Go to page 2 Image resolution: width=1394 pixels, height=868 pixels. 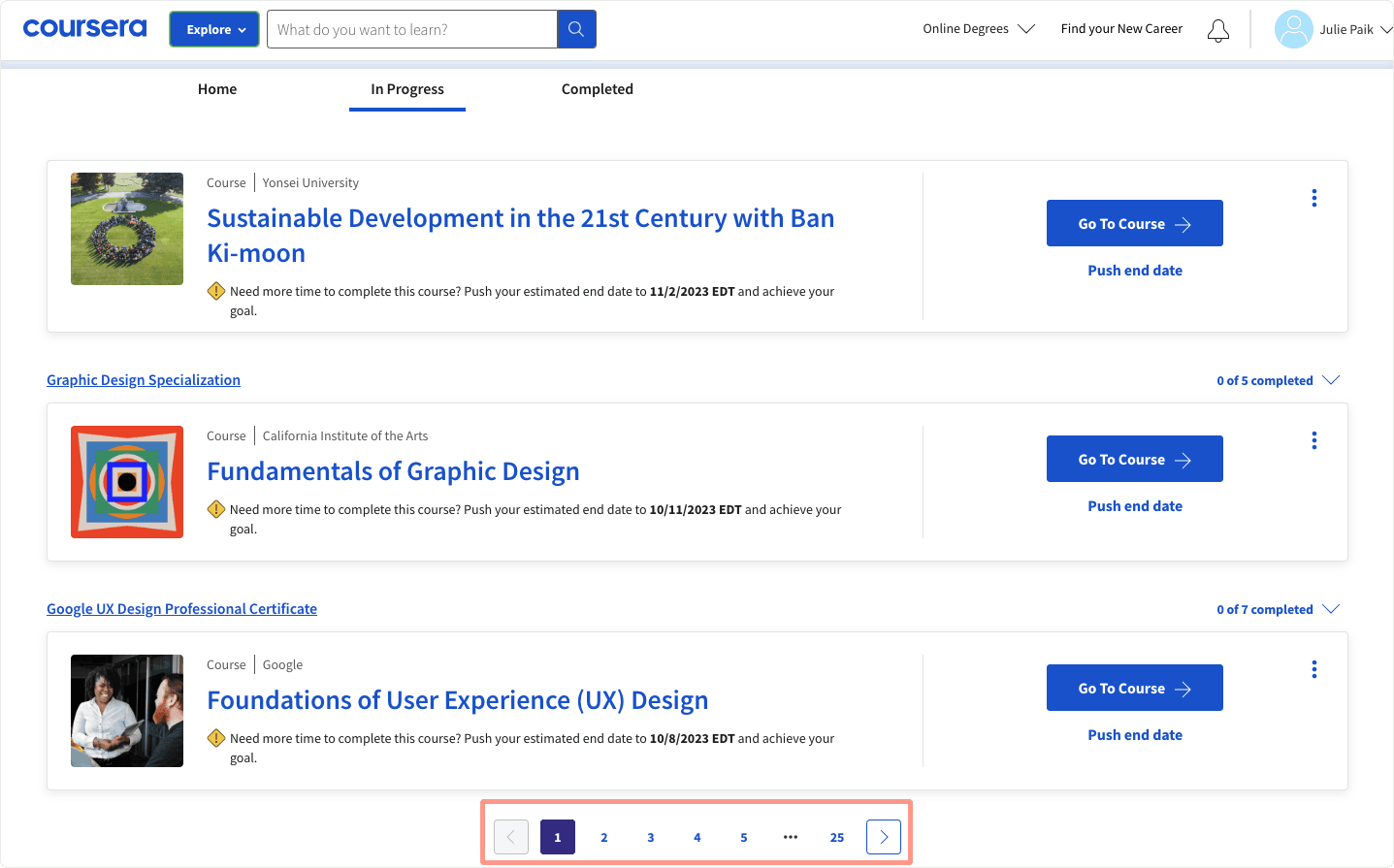[604, 837]
